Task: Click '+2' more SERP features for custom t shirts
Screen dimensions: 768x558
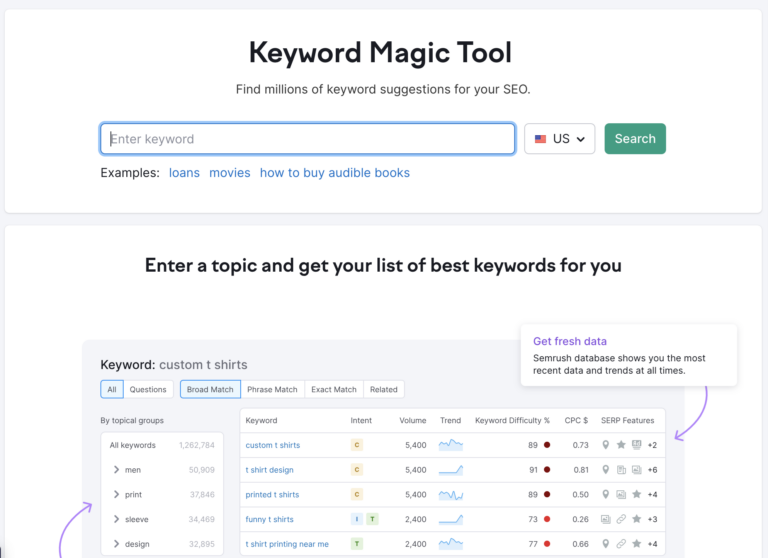Action: 652,445
